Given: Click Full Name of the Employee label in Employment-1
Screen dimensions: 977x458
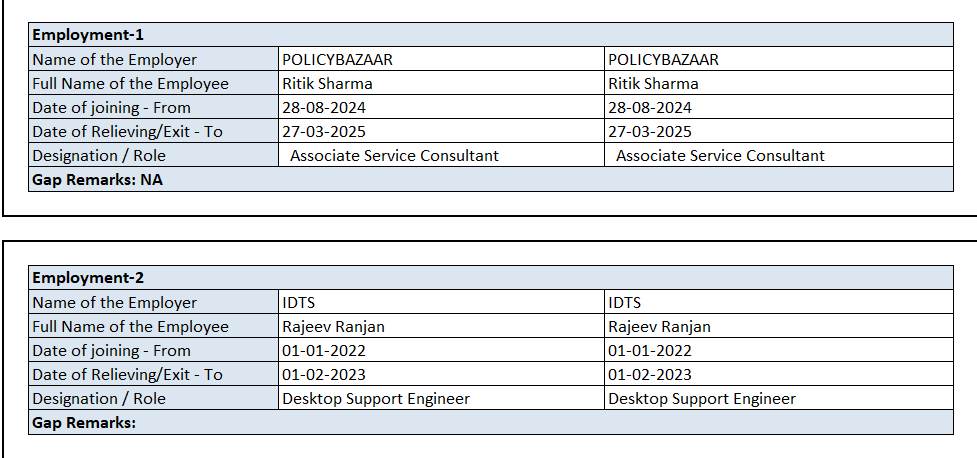Looking at the screenshot, I should [130, 84].
